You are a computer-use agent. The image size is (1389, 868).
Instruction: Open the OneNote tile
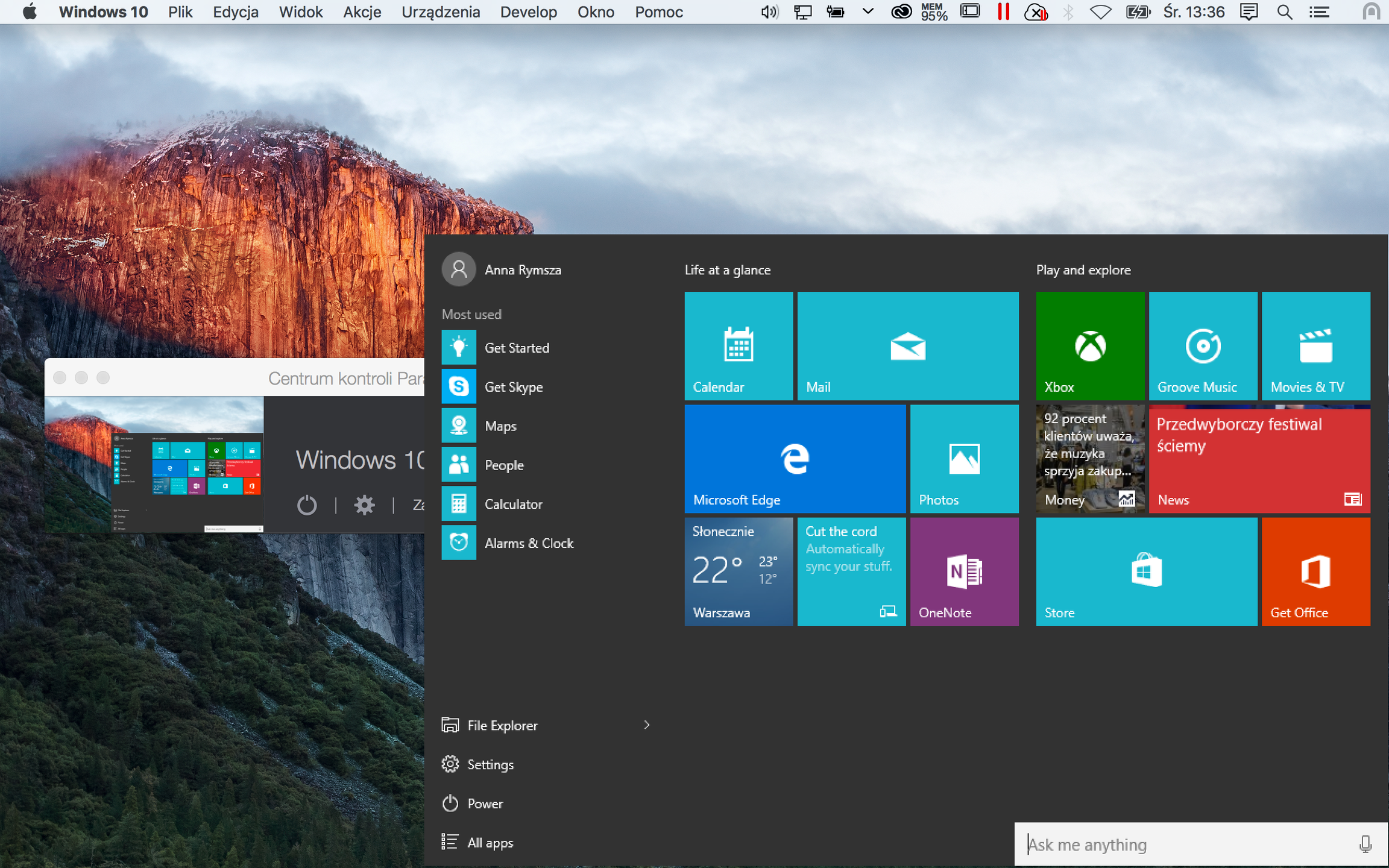963,571
